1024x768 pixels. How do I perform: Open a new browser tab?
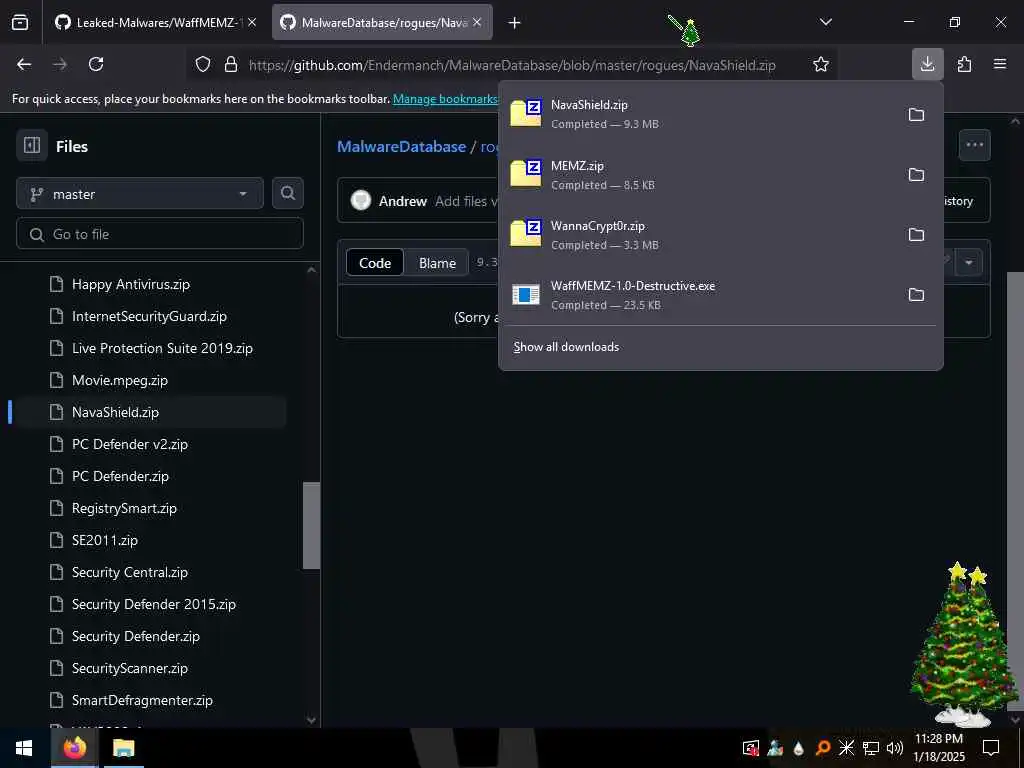(x=515, y=23)
